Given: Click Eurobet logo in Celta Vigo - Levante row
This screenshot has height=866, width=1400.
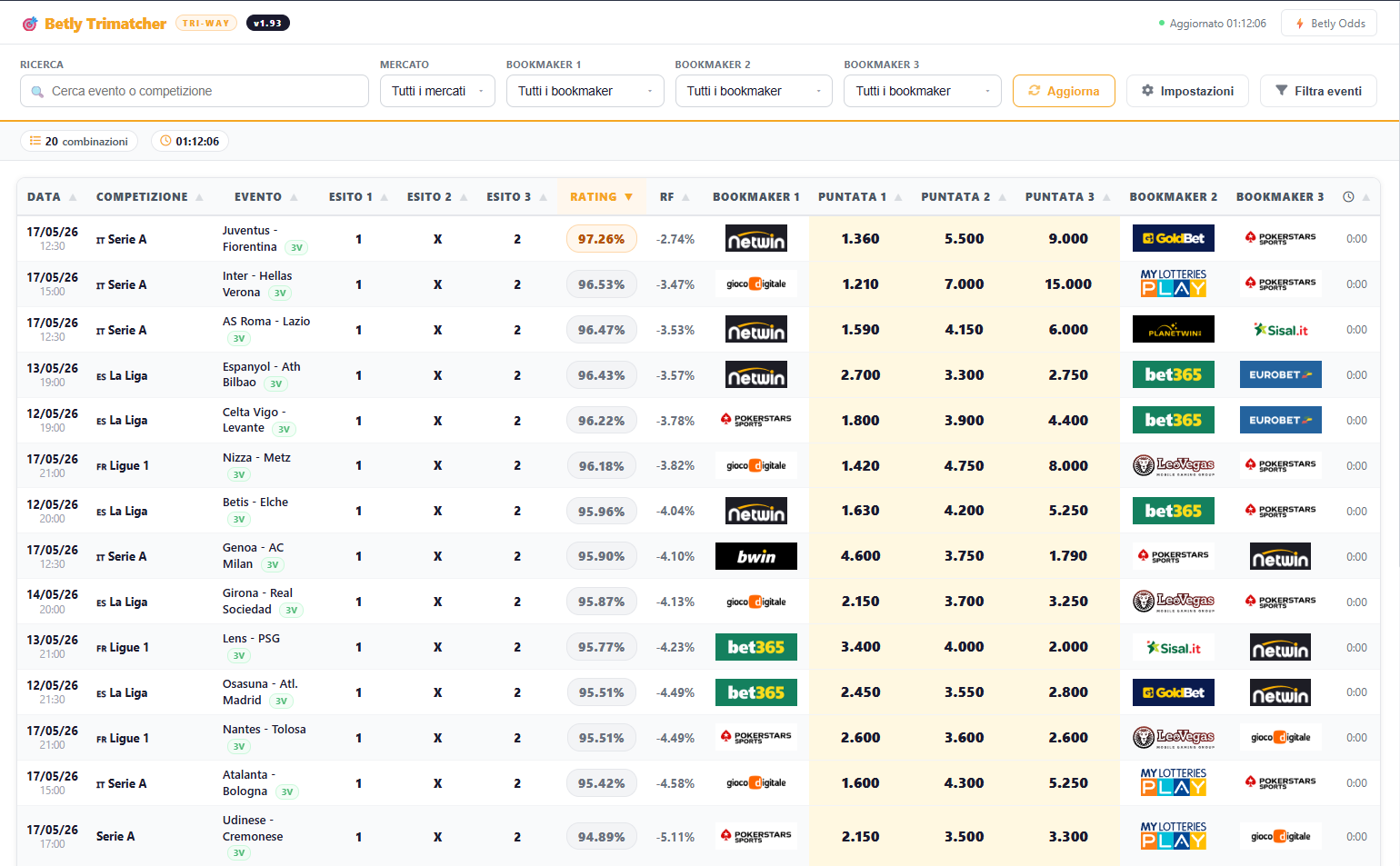Looking at the screenshot, I should point(1280,420).
